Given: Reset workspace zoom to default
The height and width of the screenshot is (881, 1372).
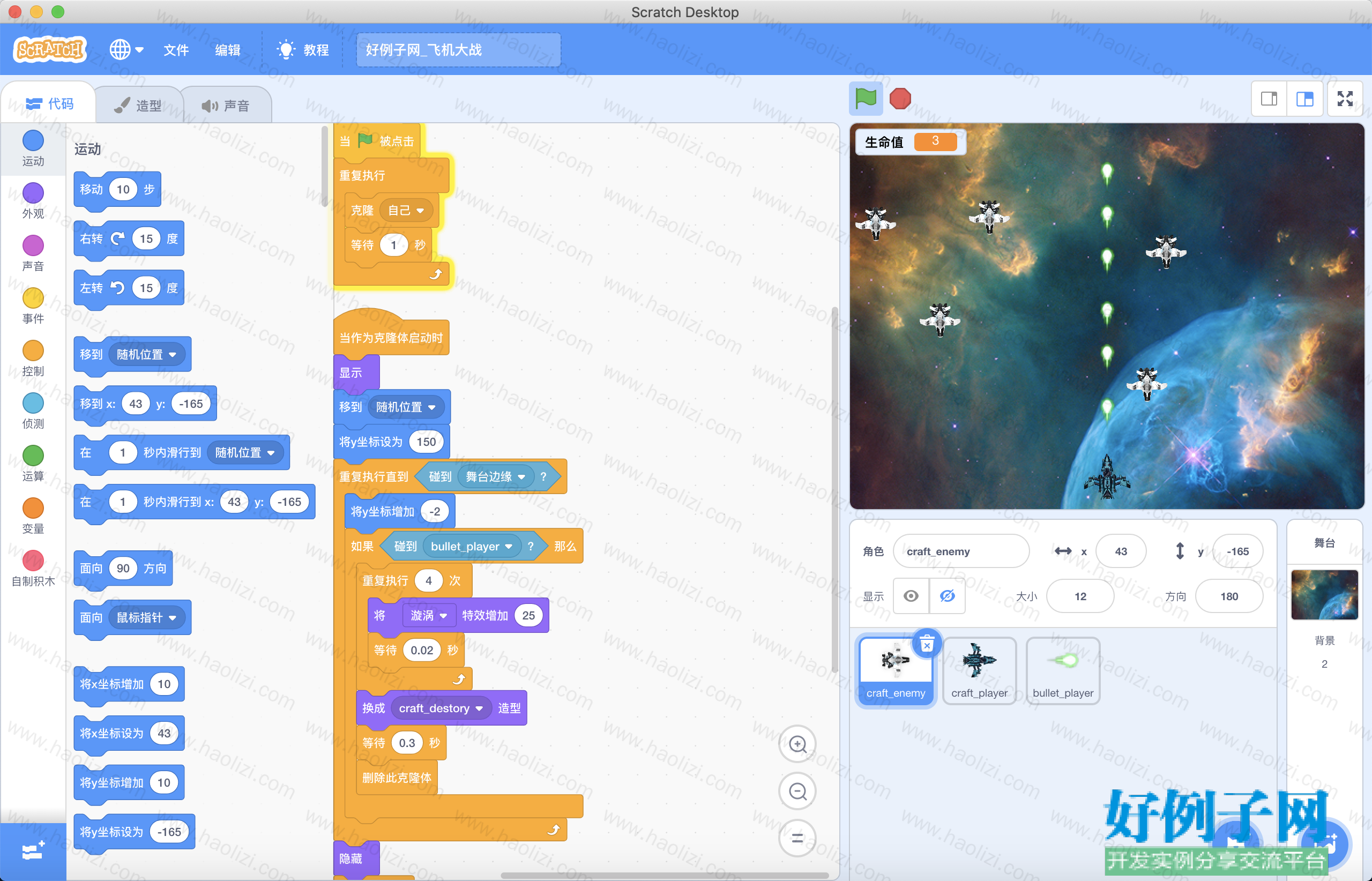Looking at the screenshot, I should (x=797, y=838).
